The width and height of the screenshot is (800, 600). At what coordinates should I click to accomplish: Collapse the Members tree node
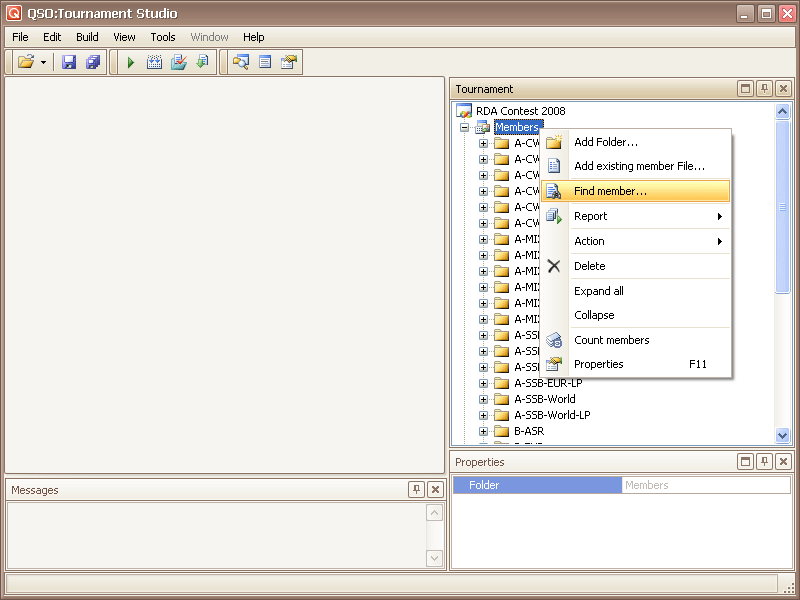464,127
